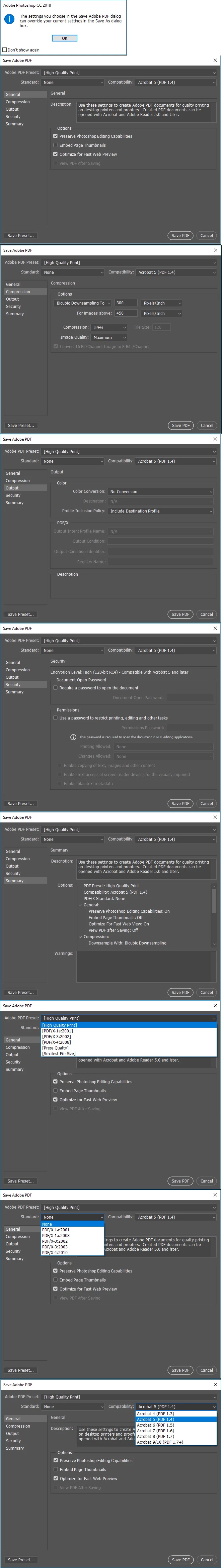Close the dialog showing Compression settings

[215, 250]
